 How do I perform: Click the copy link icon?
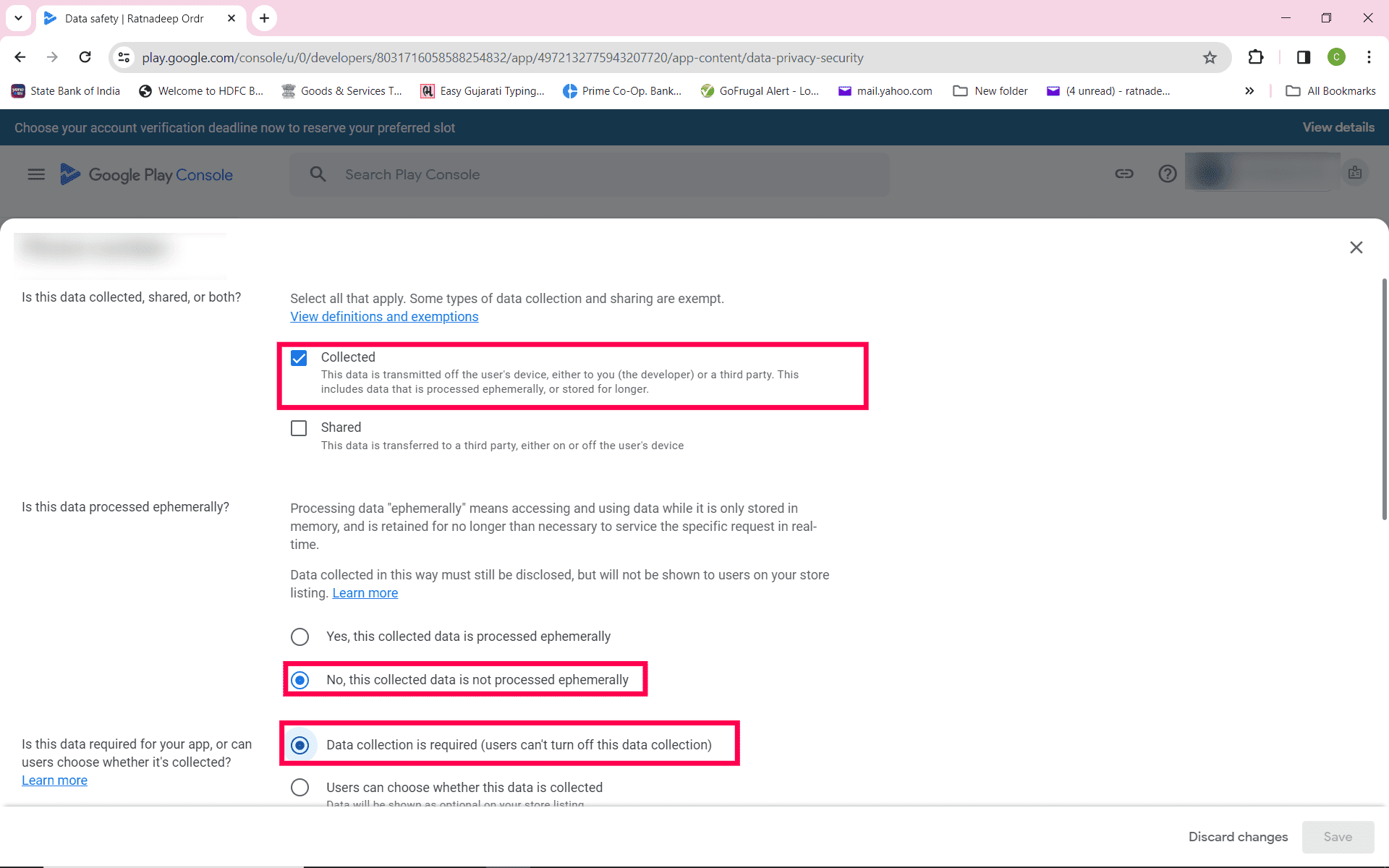tap(1123, 174)
